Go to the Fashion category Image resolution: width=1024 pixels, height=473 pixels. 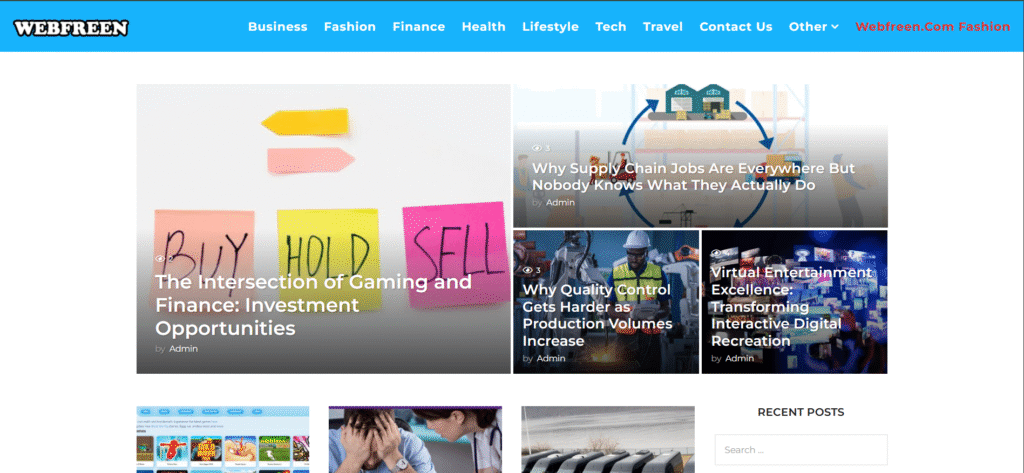349,27
